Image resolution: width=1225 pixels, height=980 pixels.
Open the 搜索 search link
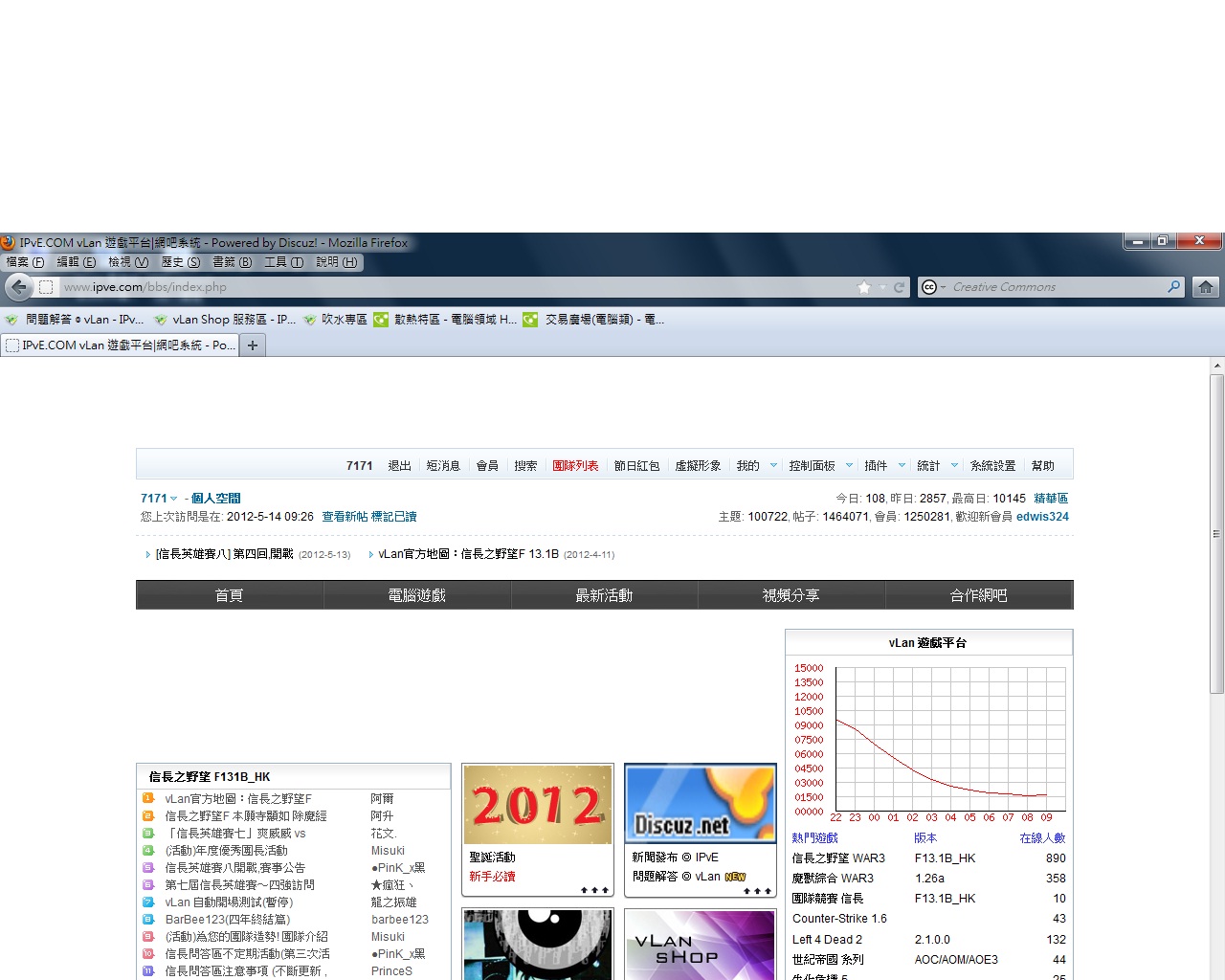(x=525, y=466)
